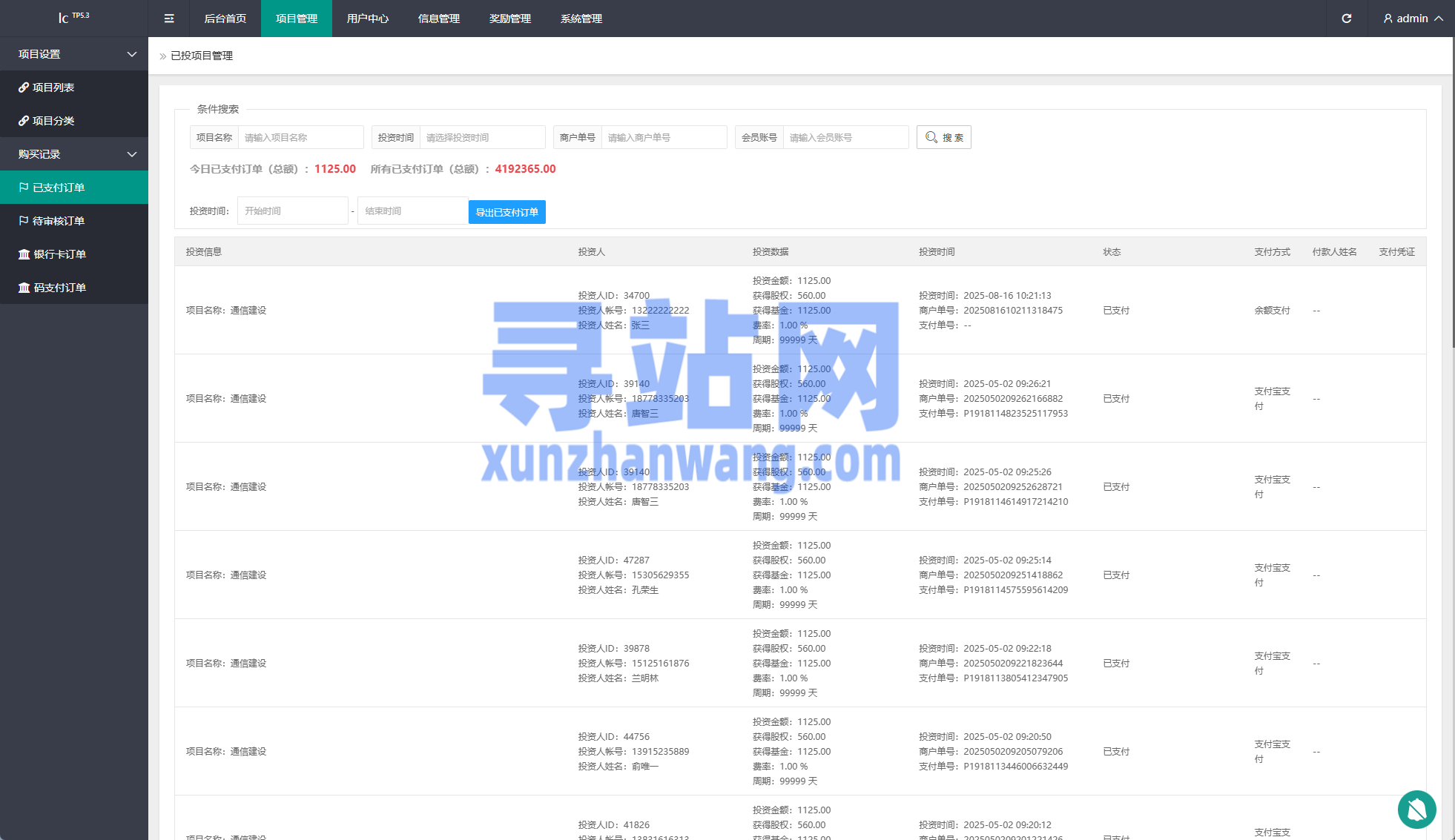Image resolution: width=1455 pixels, height=840 pixels.
Task: Click the 投资人 column header
Action: click(592, 252)
